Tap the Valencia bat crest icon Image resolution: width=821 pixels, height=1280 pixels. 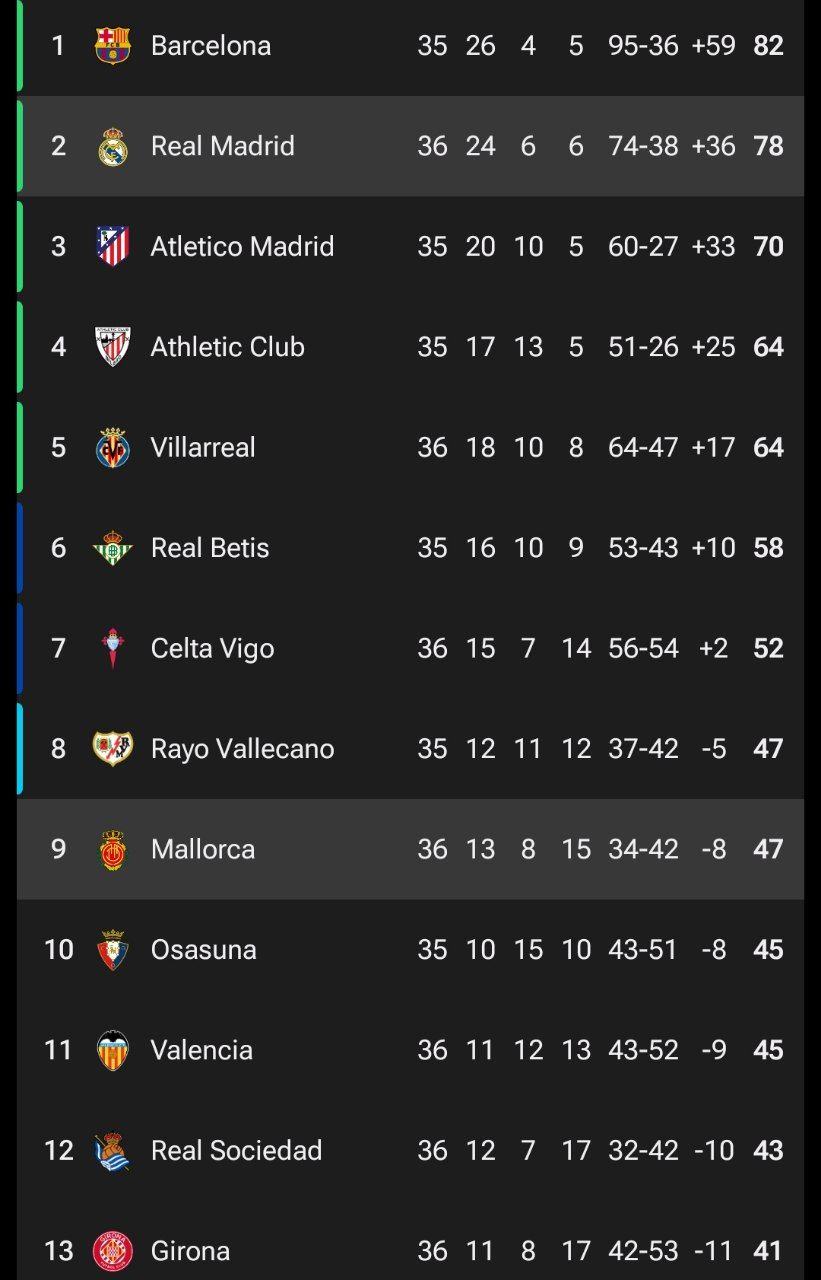point(112,1051)
